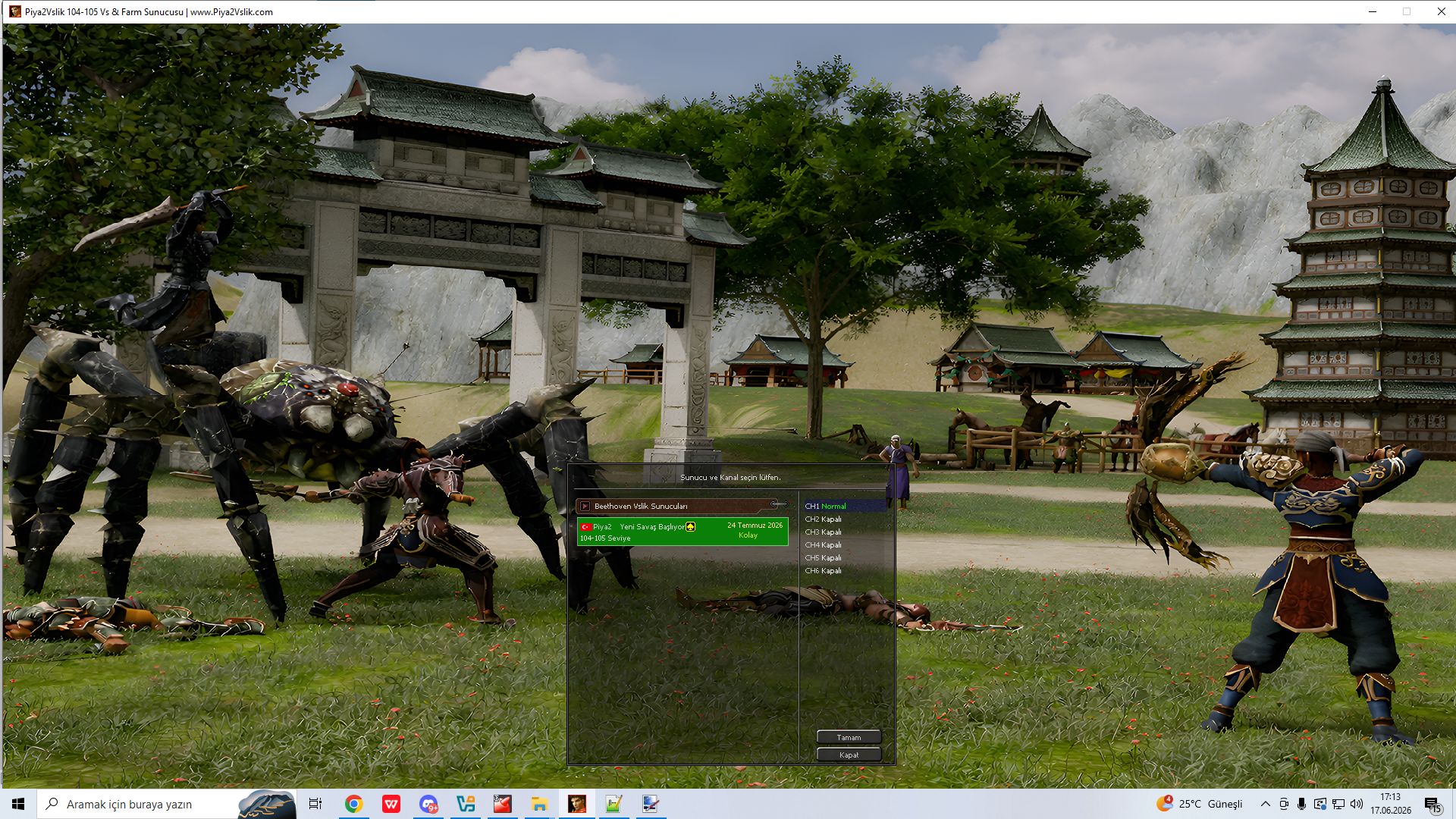1456x819 pixels.
Task: Select the Piya2 104-105 Seviye server entry
Action: 682,532
